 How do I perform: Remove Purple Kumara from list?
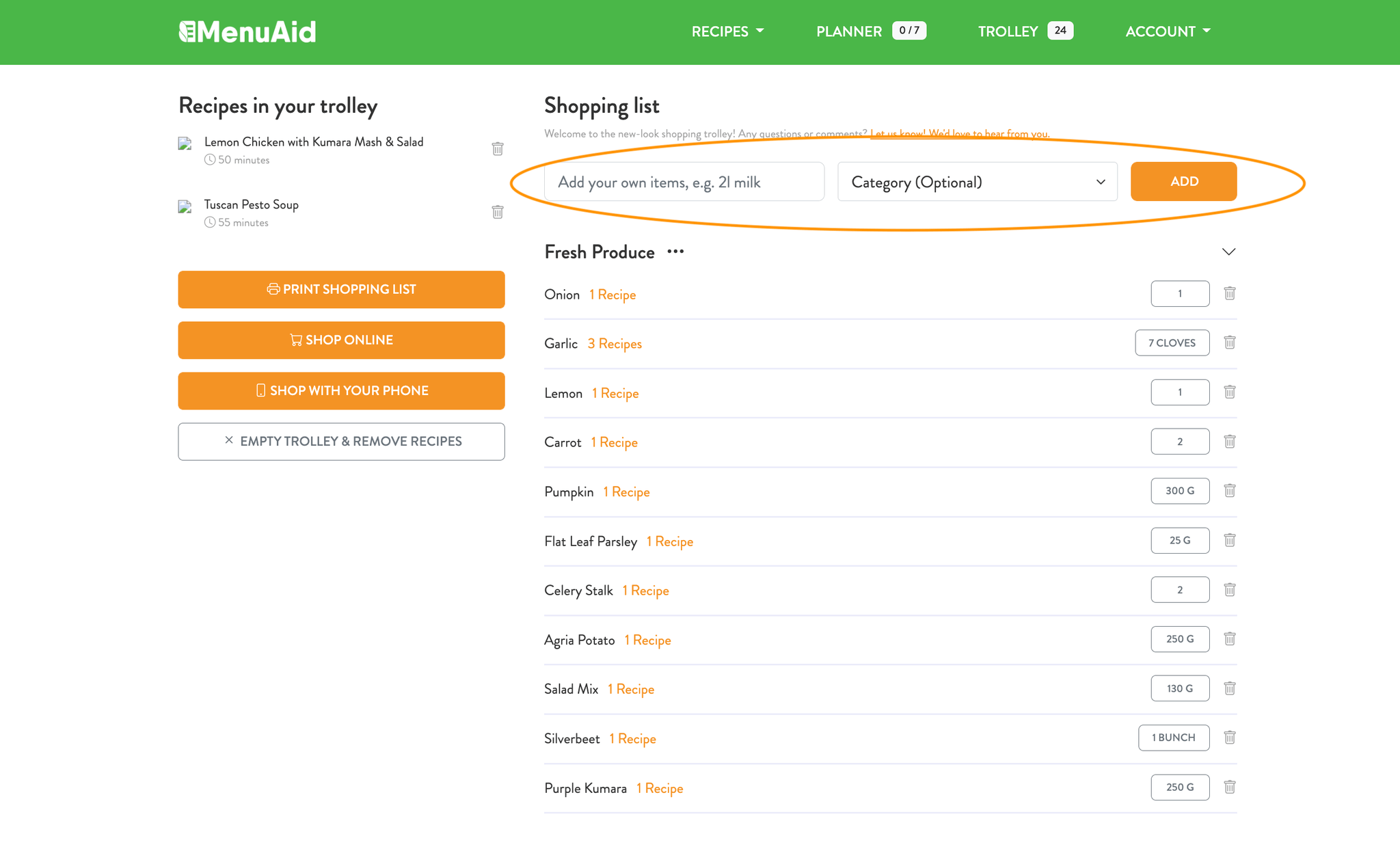tap(1229, 787)
